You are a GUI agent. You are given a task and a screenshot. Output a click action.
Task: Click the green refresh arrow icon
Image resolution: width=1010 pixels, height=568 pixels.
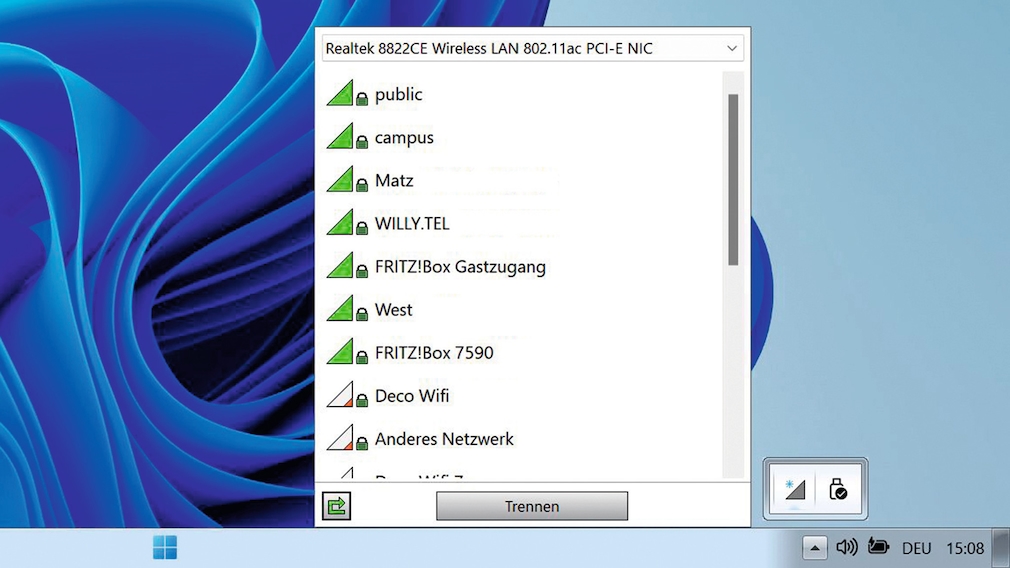click(x=337, y=506)
